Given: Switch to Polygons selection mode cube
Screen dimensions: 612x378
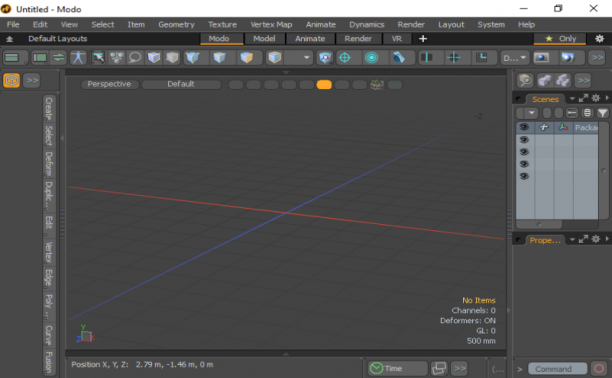Looking at the screenshot, I should click(x=247, y=58).
